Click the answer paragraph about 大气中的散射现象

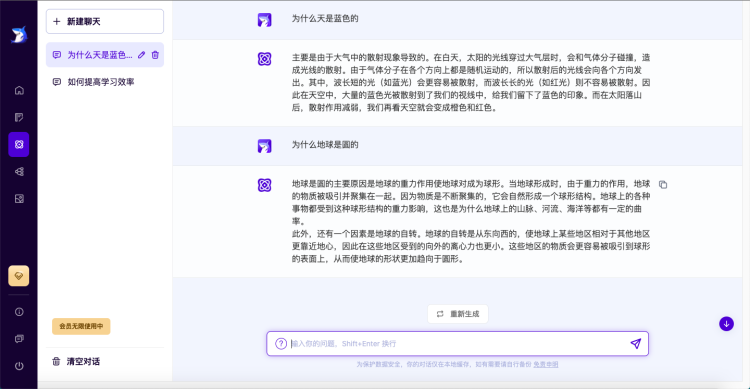pyautogui.click(x=471, y=82)
